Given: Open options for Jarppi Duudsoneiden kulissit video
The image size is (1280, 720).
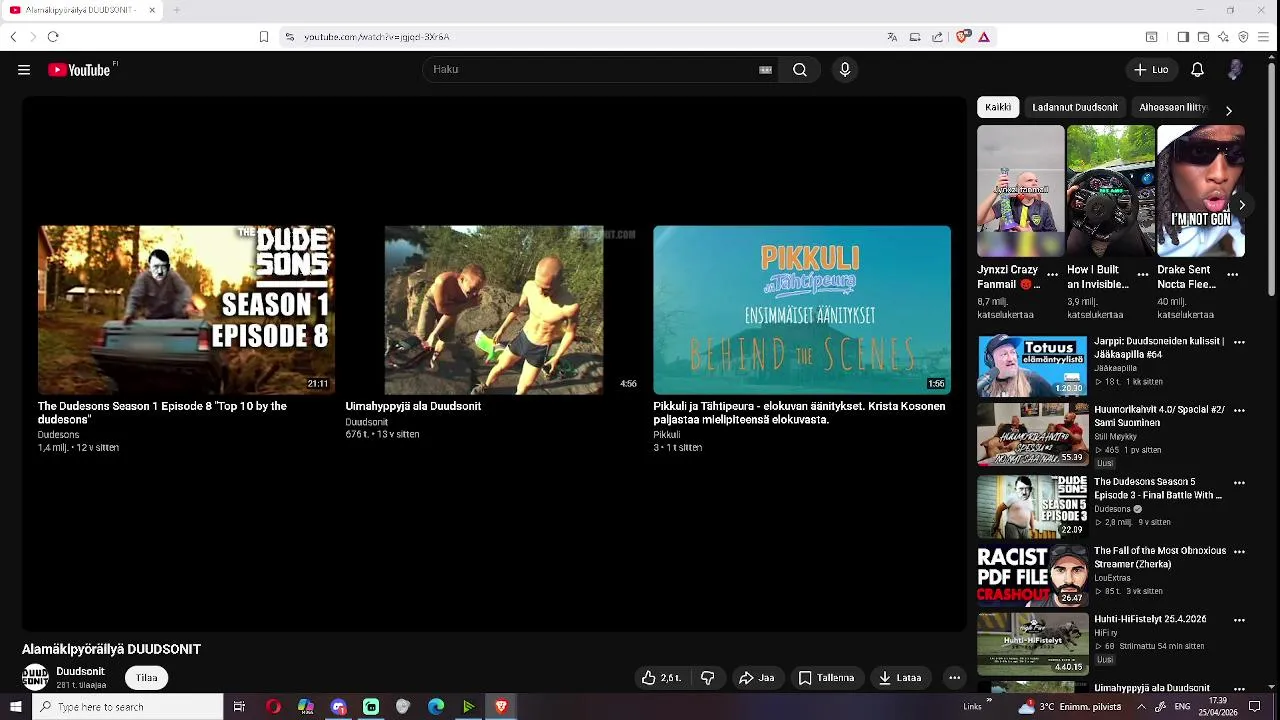Looking at the screenshot, I should point(1239,342).
